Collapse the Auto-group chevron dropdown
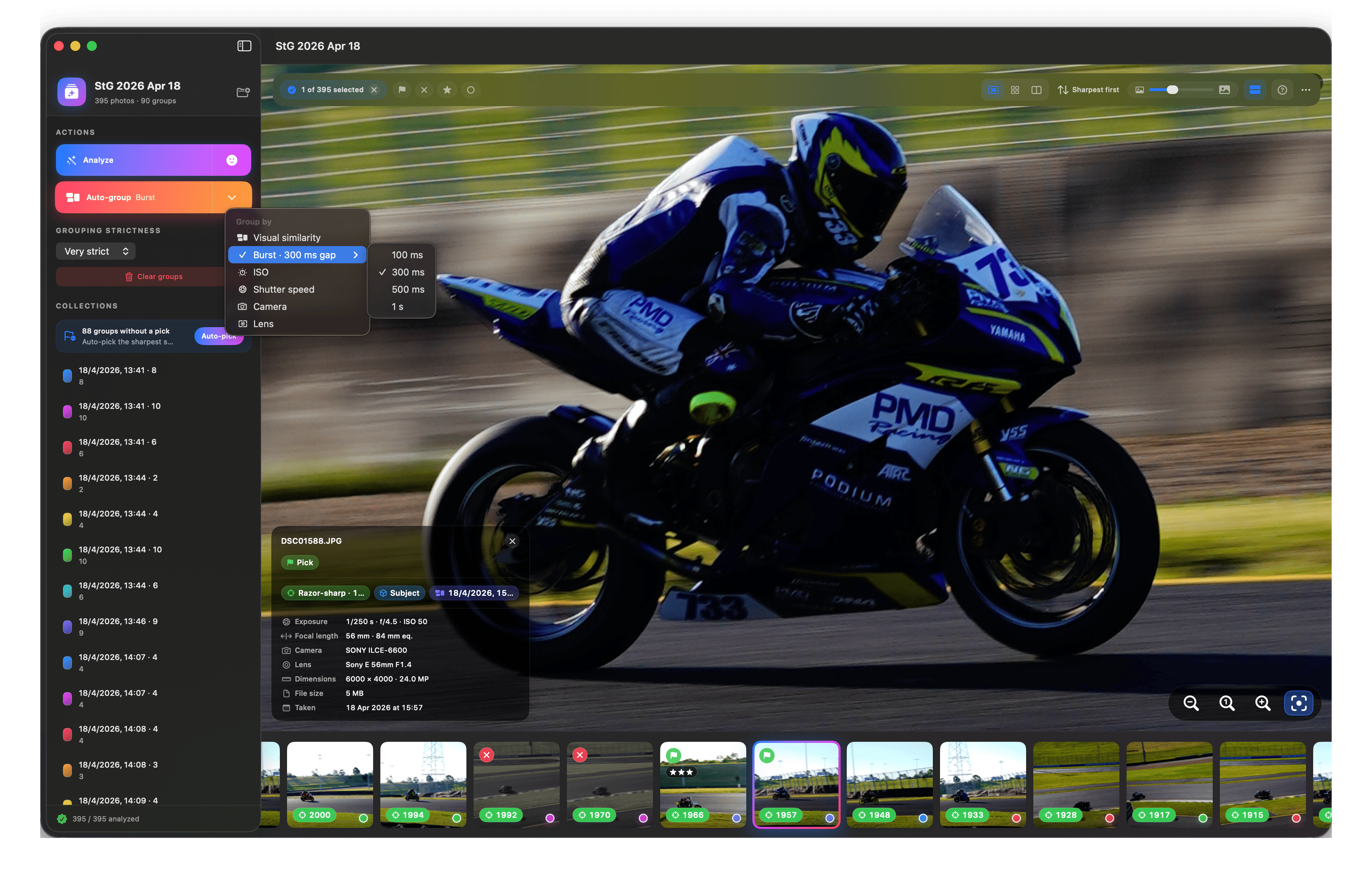This screenshot has height=891, width=1372. pyautogui.click(x=232, y=198)
